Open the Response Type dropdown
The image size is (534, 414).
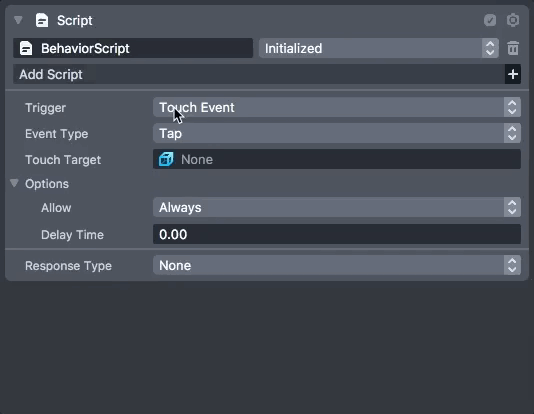pos(337,265)
